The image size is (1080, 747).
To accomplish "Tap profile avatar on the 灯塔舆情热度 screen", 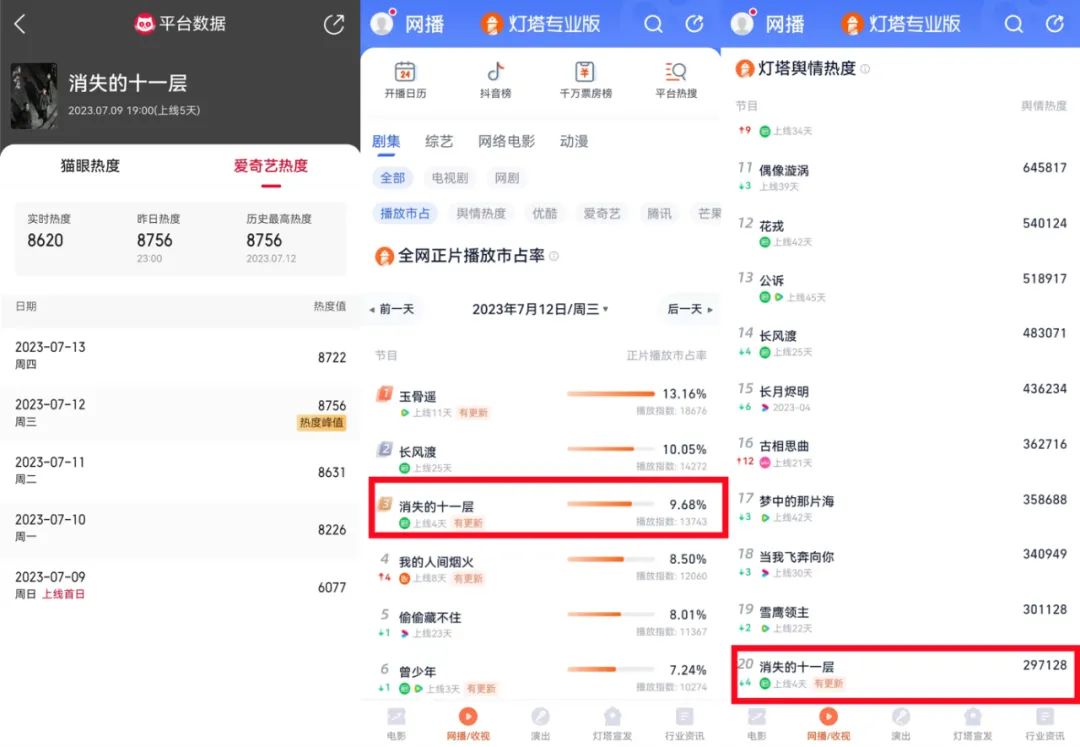I will click(x=742, y=23).
